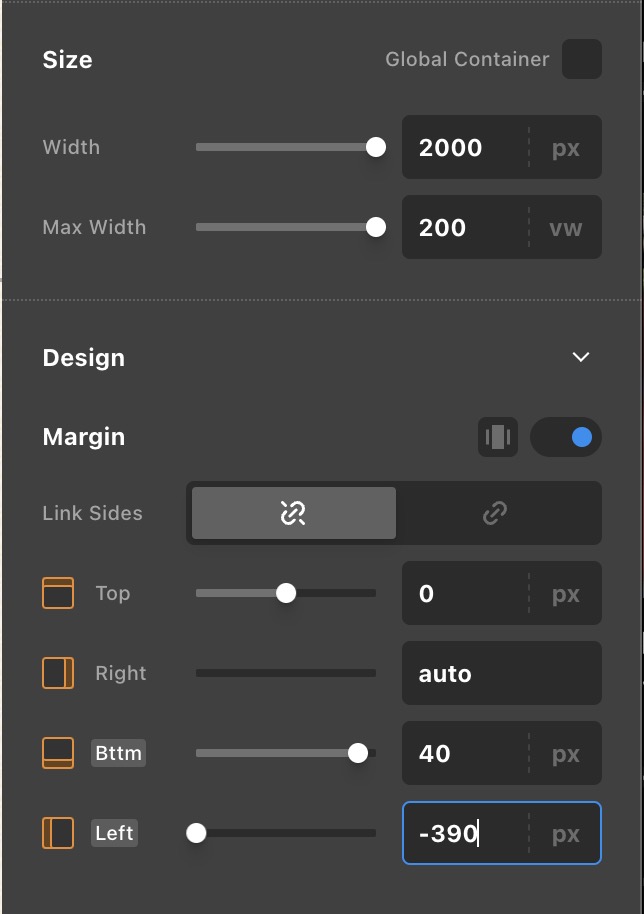Click the margin top side icon
The image size is (644, 914).
tap(58, 593)
